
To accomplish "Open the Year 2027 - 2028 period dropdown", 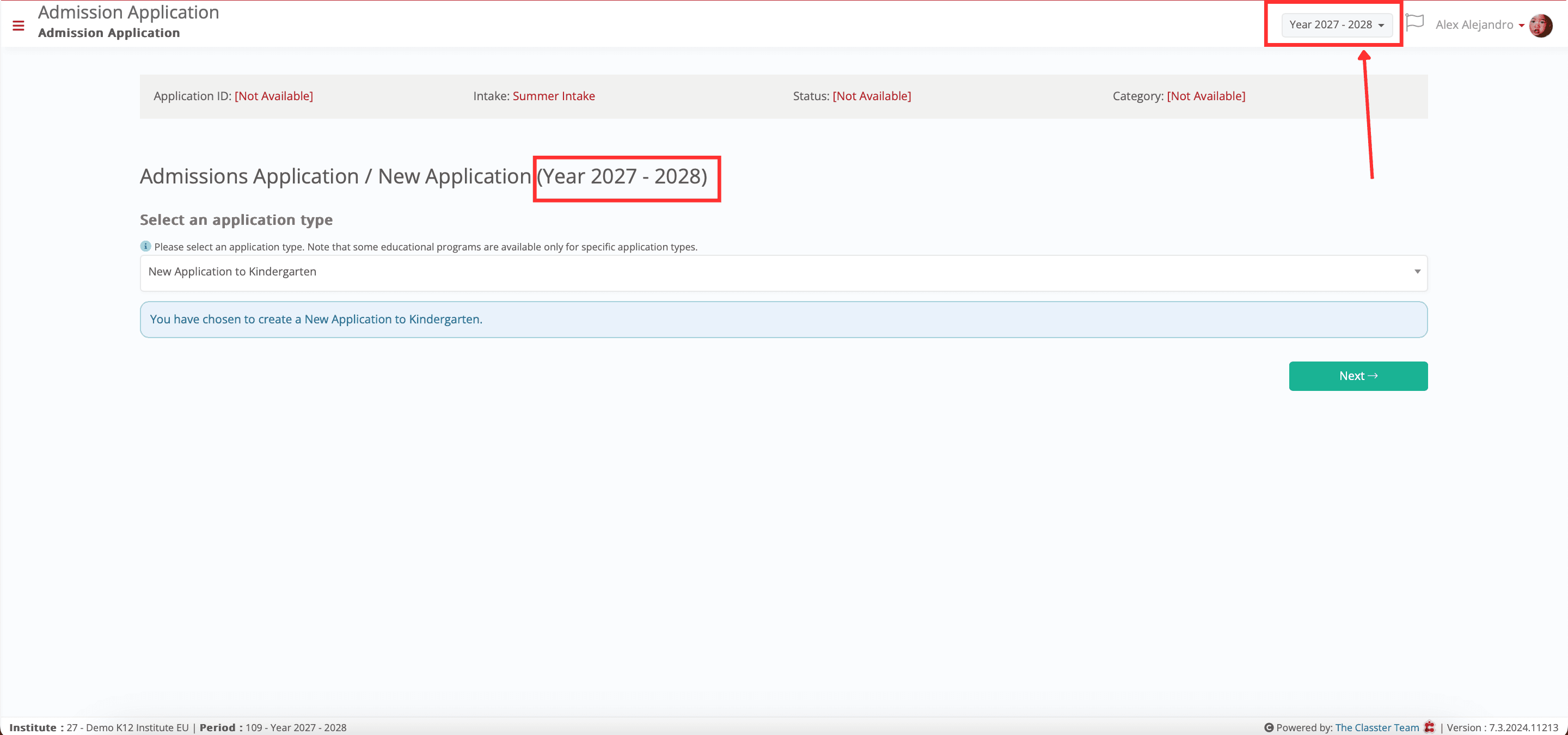I will 1336,25.
